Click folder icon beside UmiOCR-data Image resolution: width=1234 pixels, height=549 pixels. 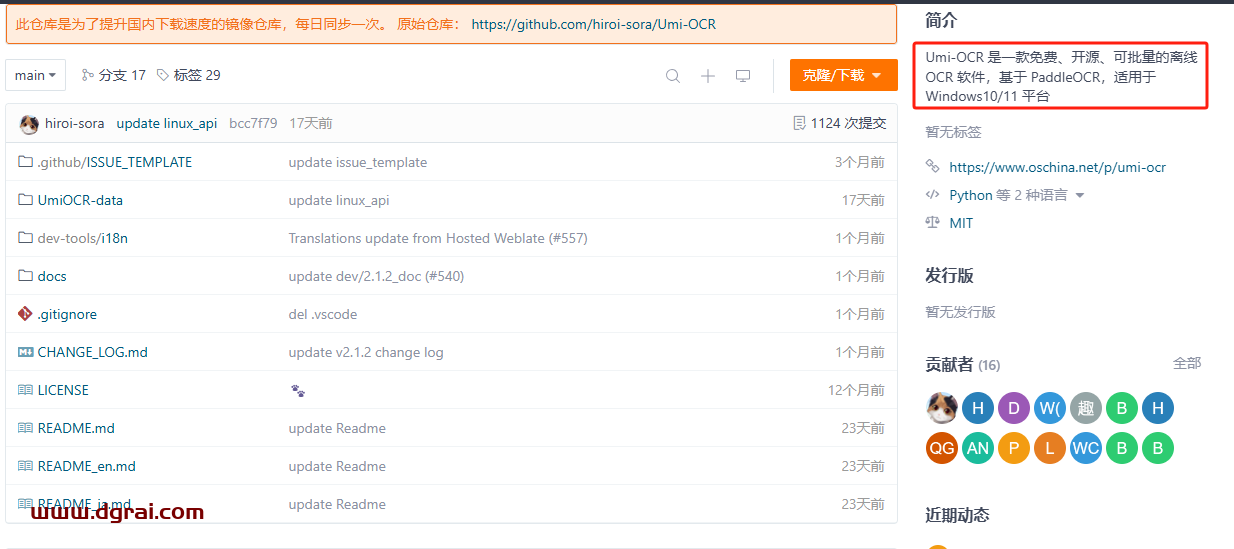pyautogui.click(x=25, y=200)
